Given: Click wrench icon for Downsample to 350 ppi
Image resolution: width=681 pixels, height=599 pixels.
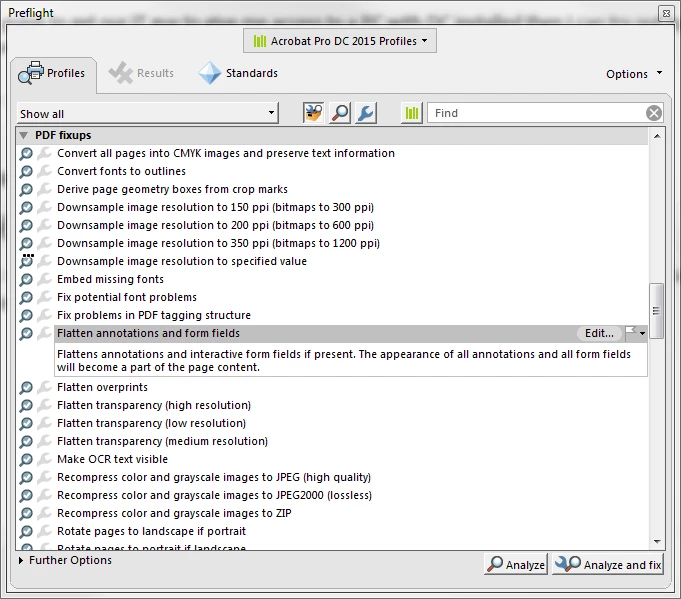Looking at the screenshot, I should [44, 243].
